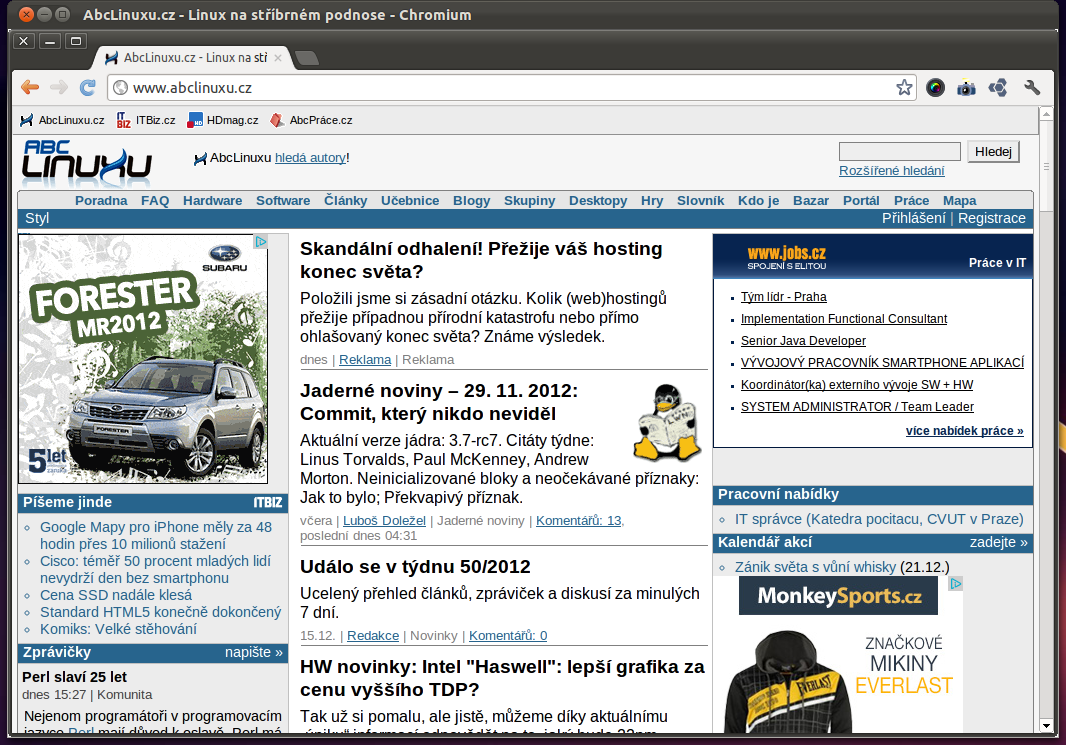Focus the address bar showing www.abclinuxu.cz

click(x=510, y=87)
